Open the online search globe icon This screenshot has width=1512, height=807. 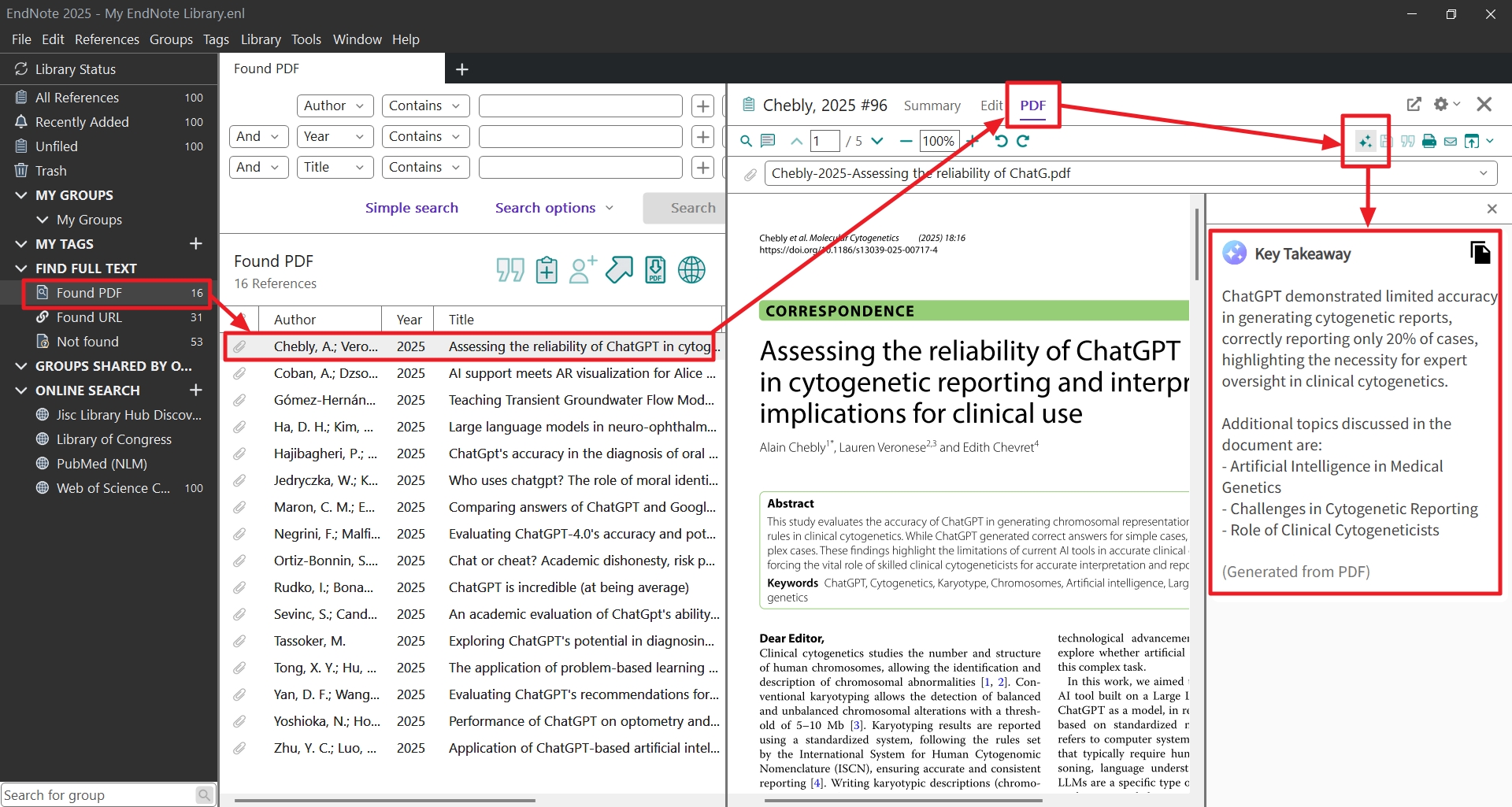click(x=691, y=270)
